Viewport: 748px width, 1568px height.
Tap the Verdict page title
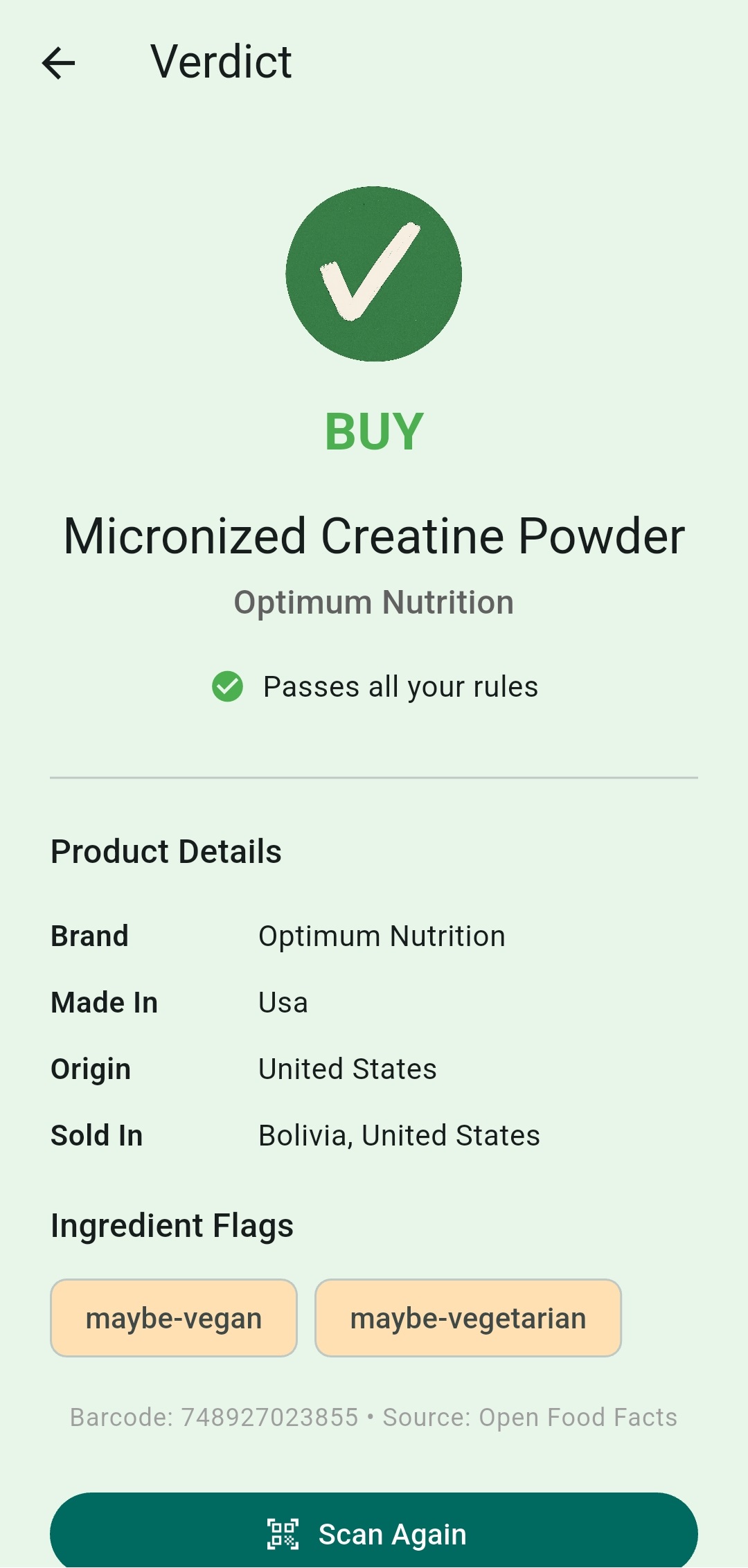tap(221, 62)
